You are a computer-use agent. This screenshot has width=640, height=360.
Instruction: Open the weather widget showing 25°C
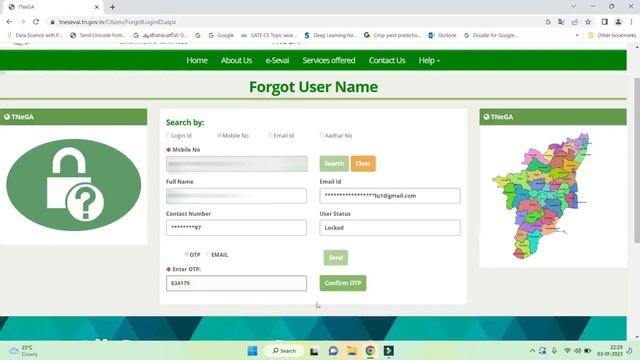[24, 351]
